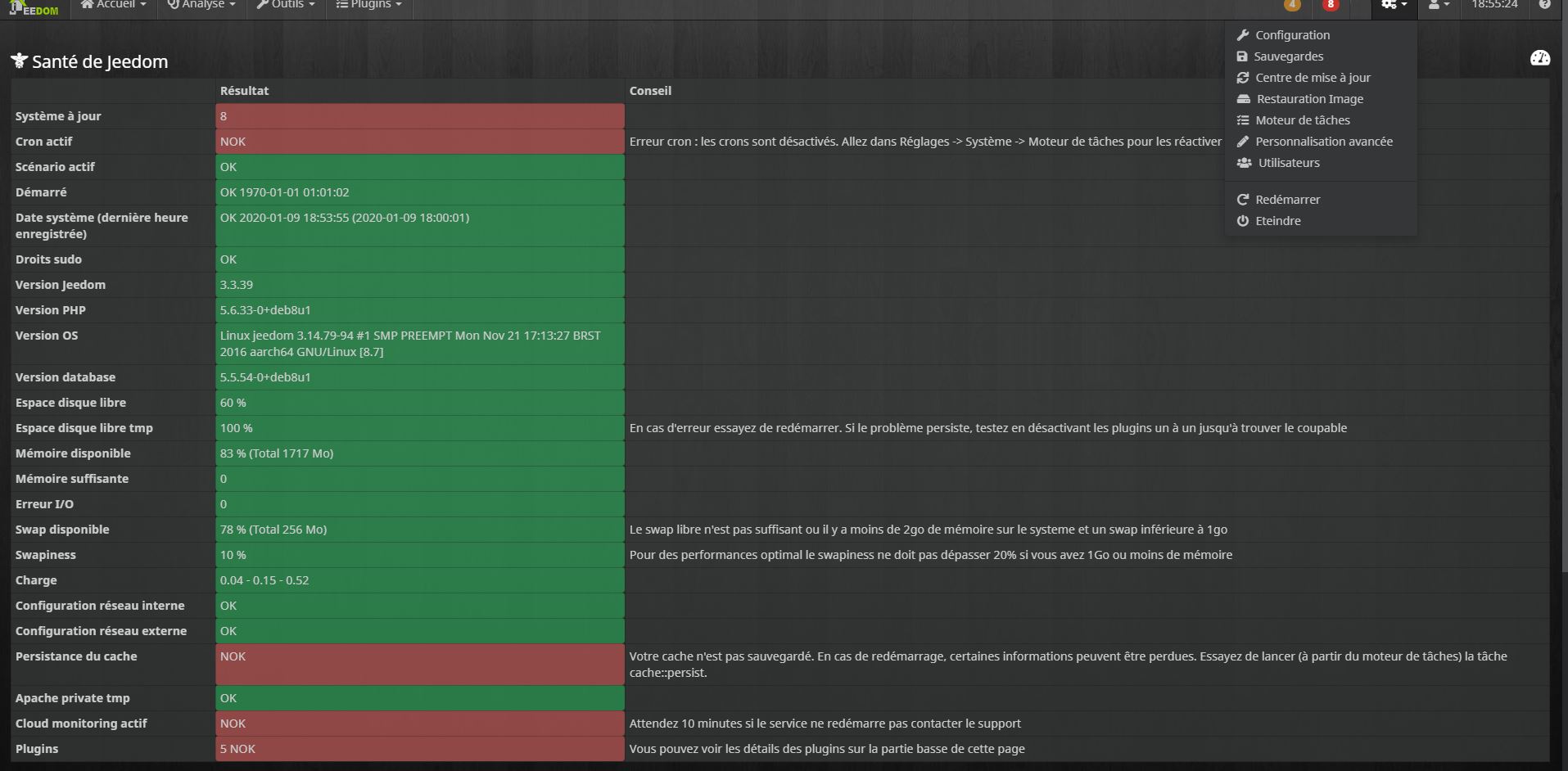Click the Système à jour value 8
Screen dimensions: 1568x771
pos(420,116)
